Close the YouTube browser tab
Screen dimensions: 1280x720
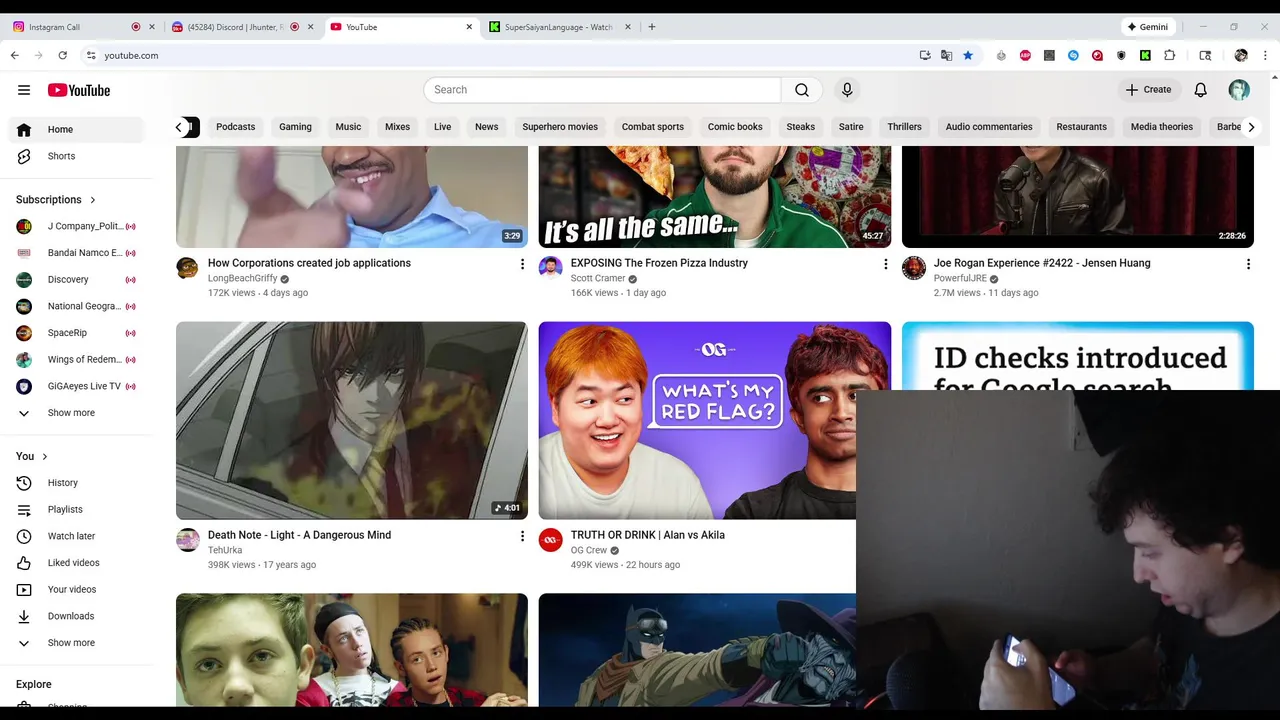469,27
